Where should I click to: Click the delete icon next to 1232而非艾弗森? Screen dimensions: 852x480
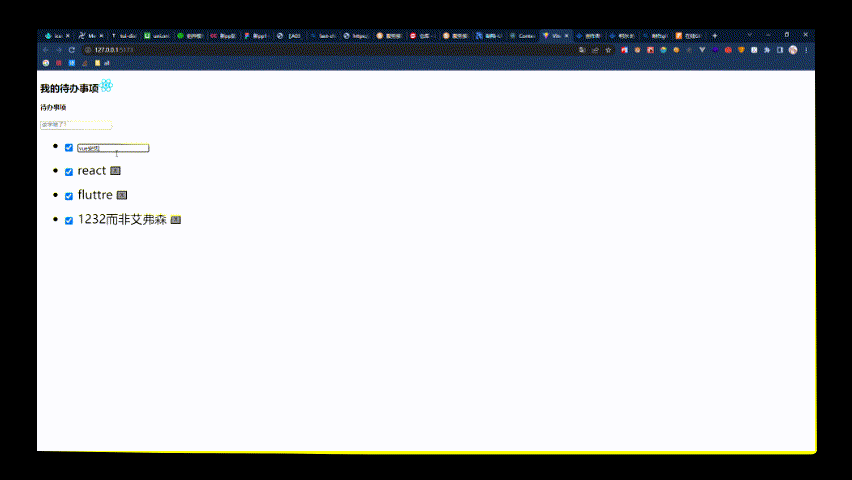[176, 220]
